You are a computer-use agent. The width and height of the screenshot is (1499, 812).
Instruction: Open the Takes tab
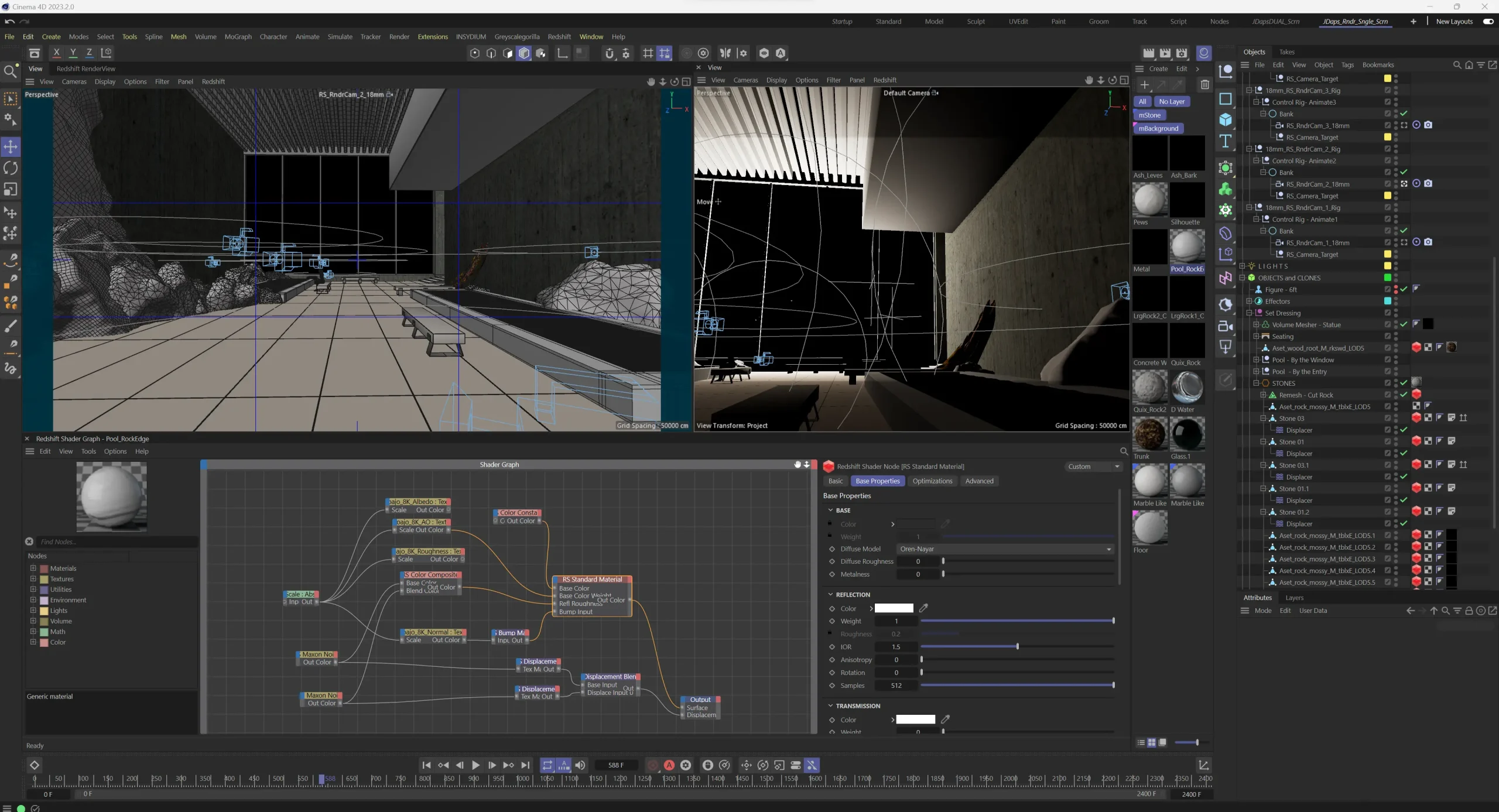(x=1286, y=52)
